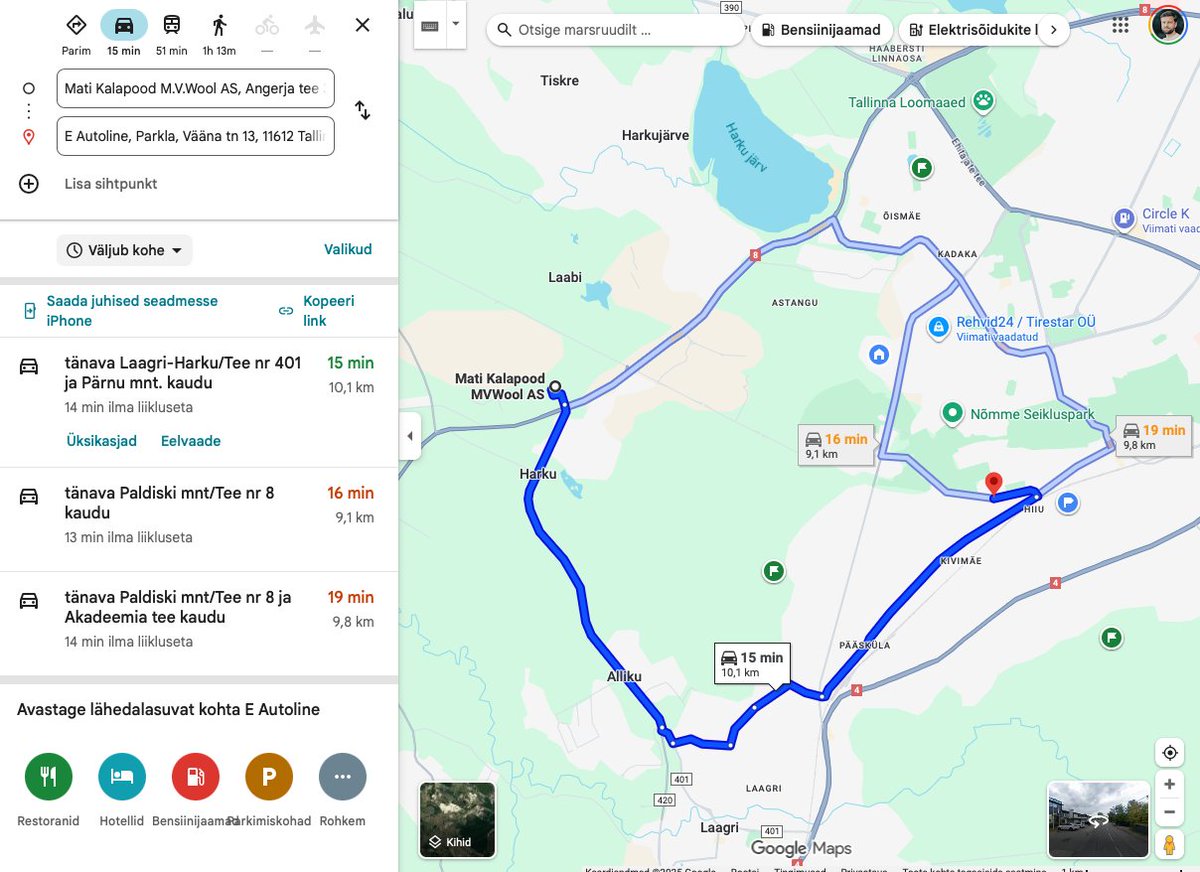This screenshot has width=1200, height=872.
Task: Search nearby gas stations icon in panel
Action: point(196,777)
